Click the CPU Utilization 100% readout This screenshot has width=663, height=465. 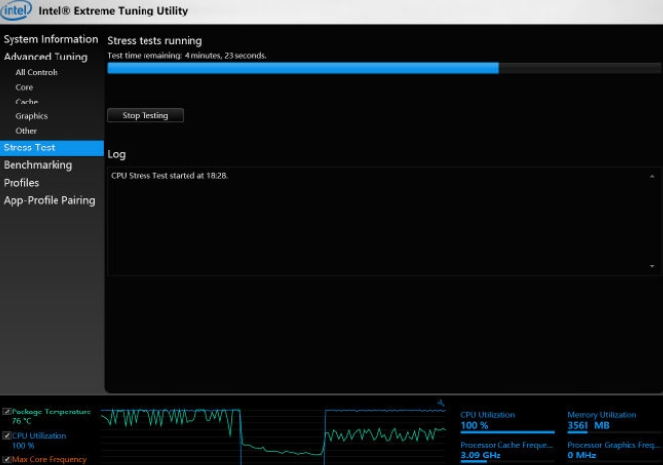coord(474,425)
